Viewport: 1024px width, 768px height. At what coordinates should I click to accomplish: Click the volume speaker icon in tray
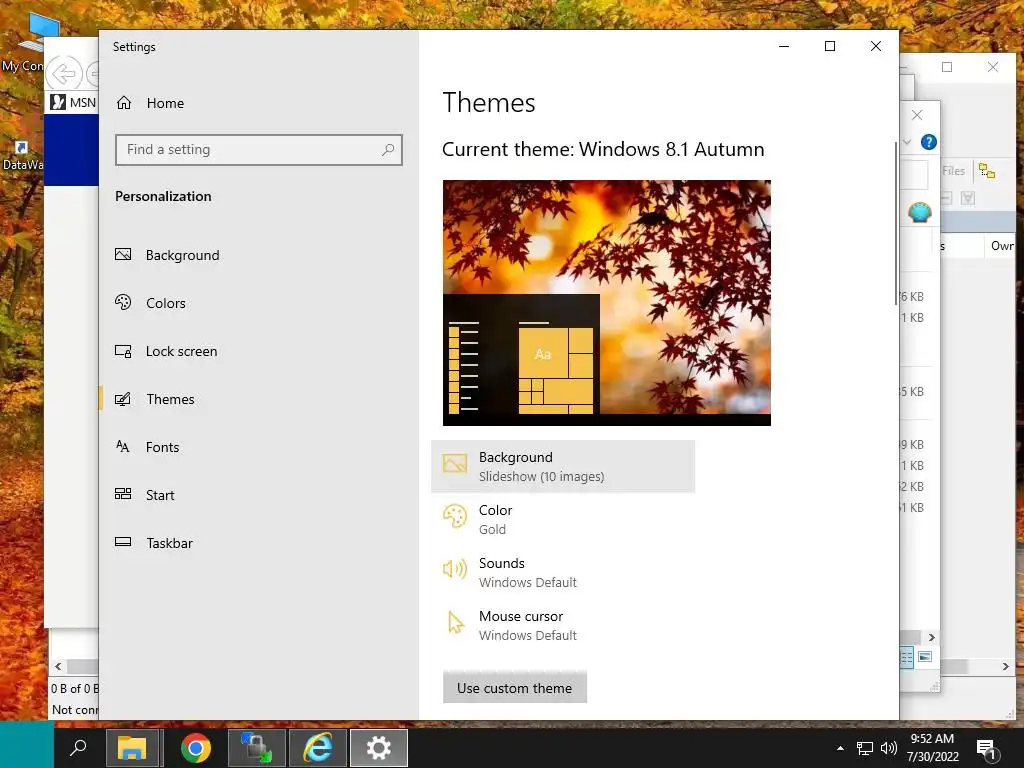click(x=889, y=748)
